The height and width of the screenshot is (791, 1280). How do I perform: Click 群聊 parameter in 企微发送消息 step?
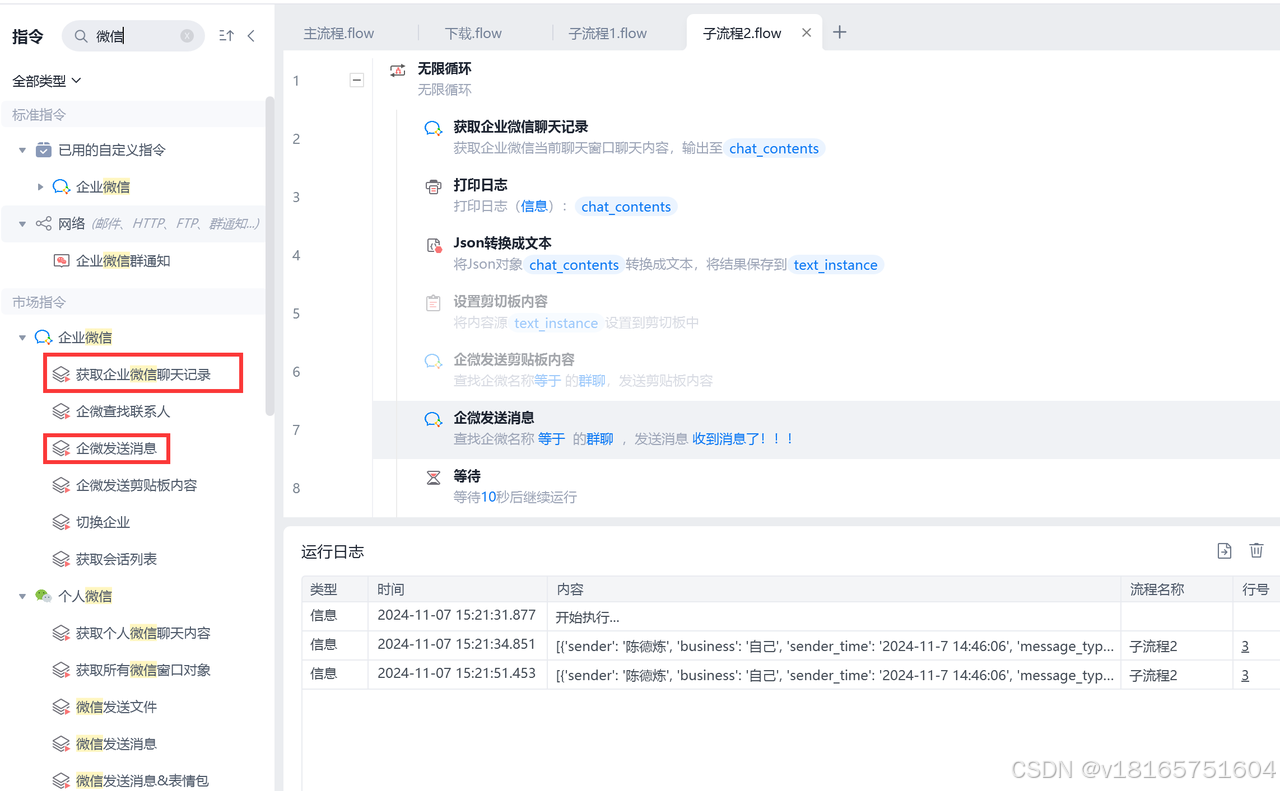(600, 439)
